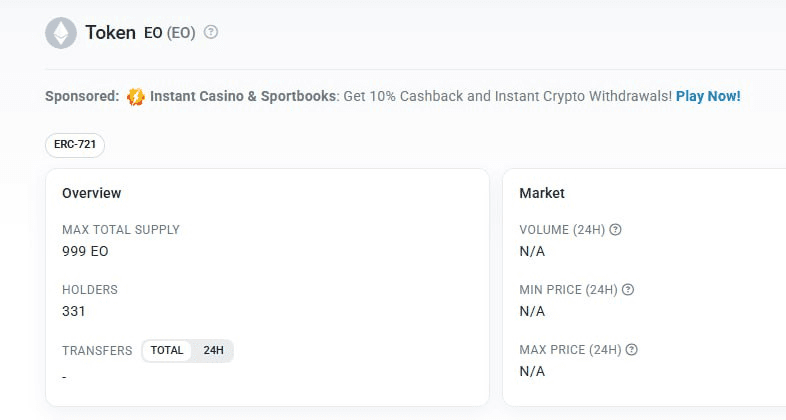
Task: Click the Market card heading
Action: point(542,193)
